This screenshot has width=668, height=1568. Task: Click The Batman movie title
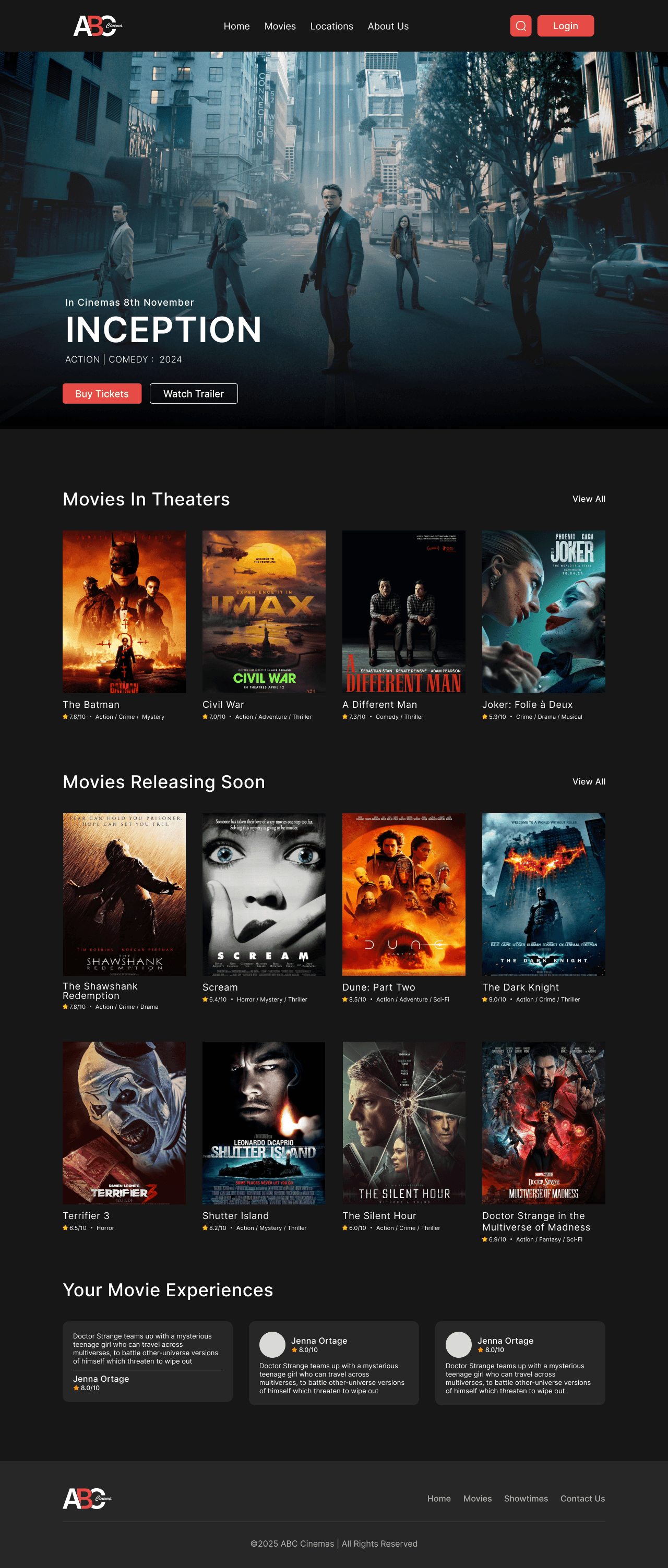point(91,704)
